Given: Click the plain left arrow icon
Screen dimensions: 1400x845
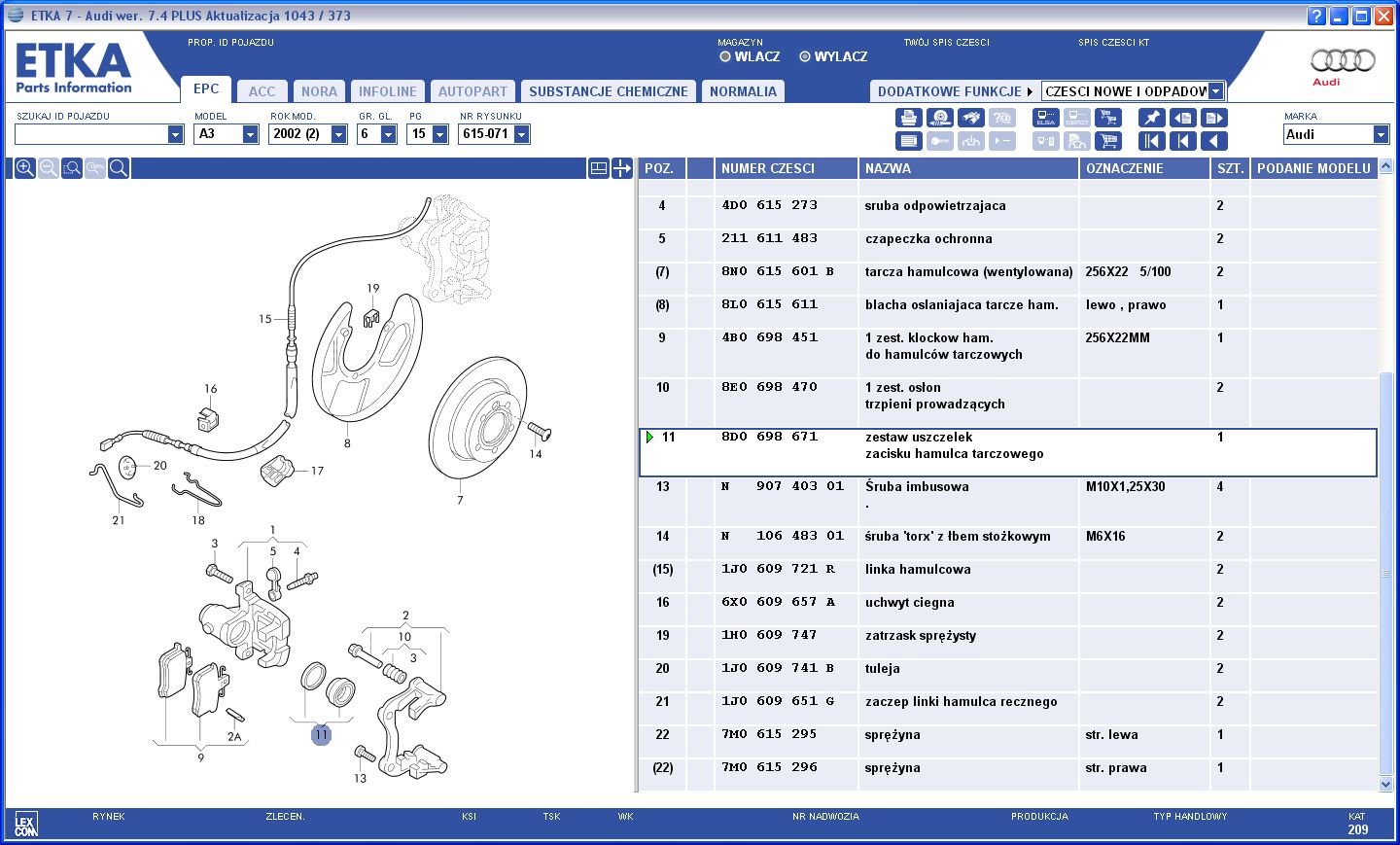Looking at the screenshot, I should coord(1214,141).
